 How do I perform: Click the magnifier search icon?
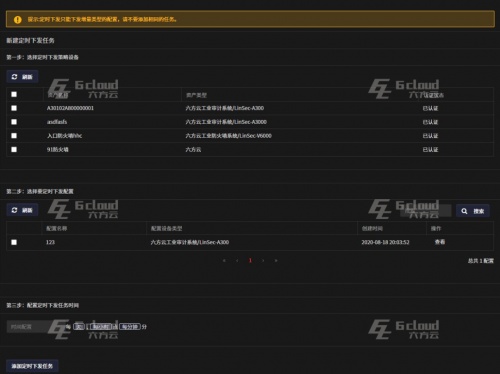pos(464,211)
